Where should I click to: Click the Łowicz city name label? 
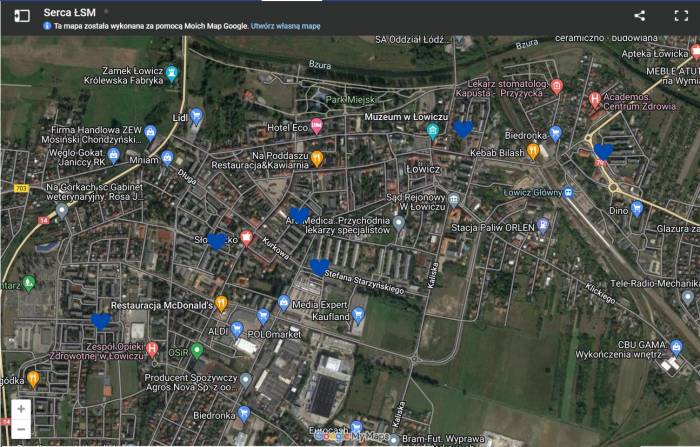point(423,169)
